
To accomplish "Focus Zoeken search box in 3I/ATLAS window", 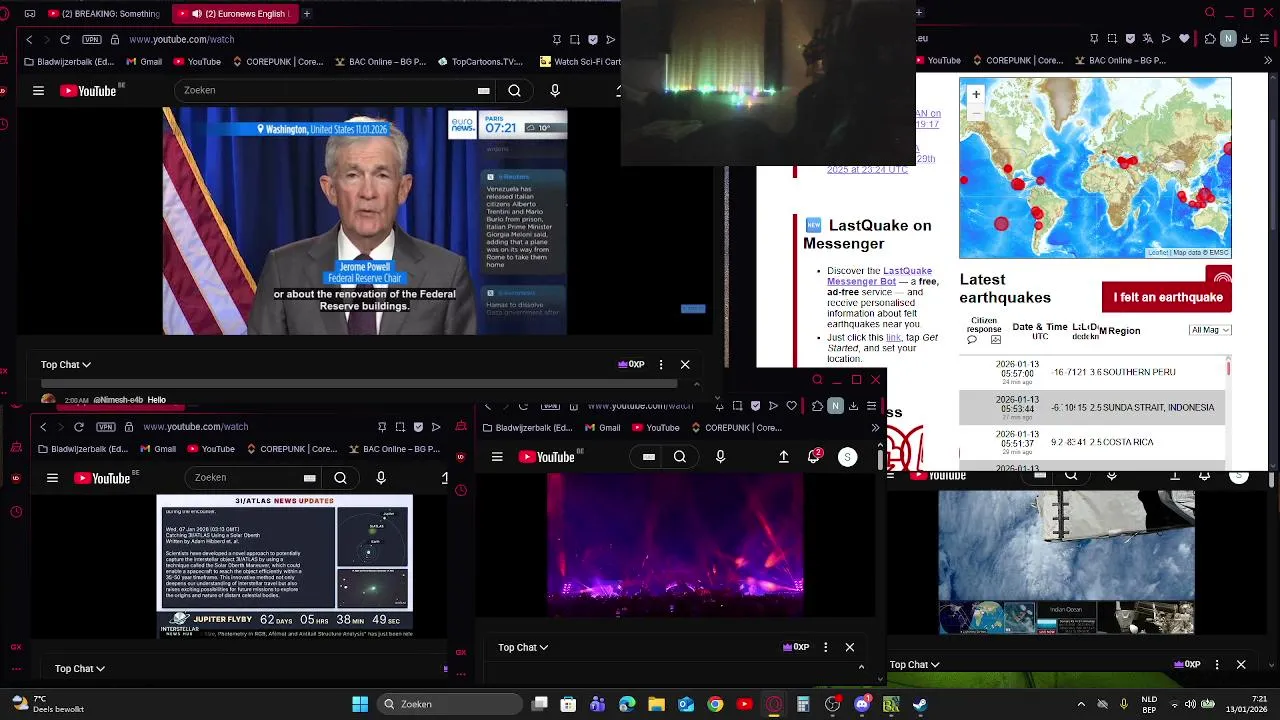I will tap(245, 478).
